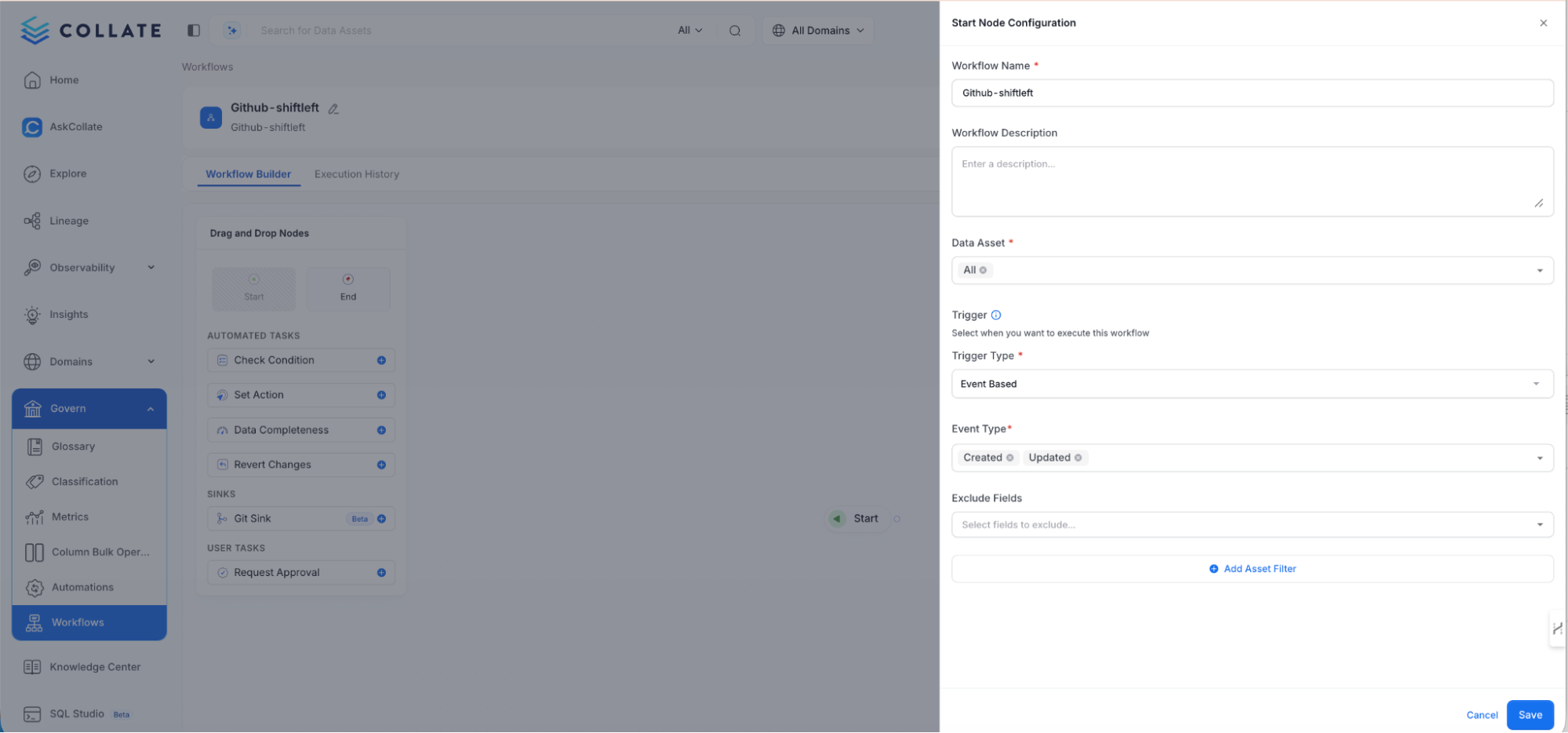This screenshot has height=733, width=1568.
Task: Open the Glossary menu item
Action: coord(72,446)
